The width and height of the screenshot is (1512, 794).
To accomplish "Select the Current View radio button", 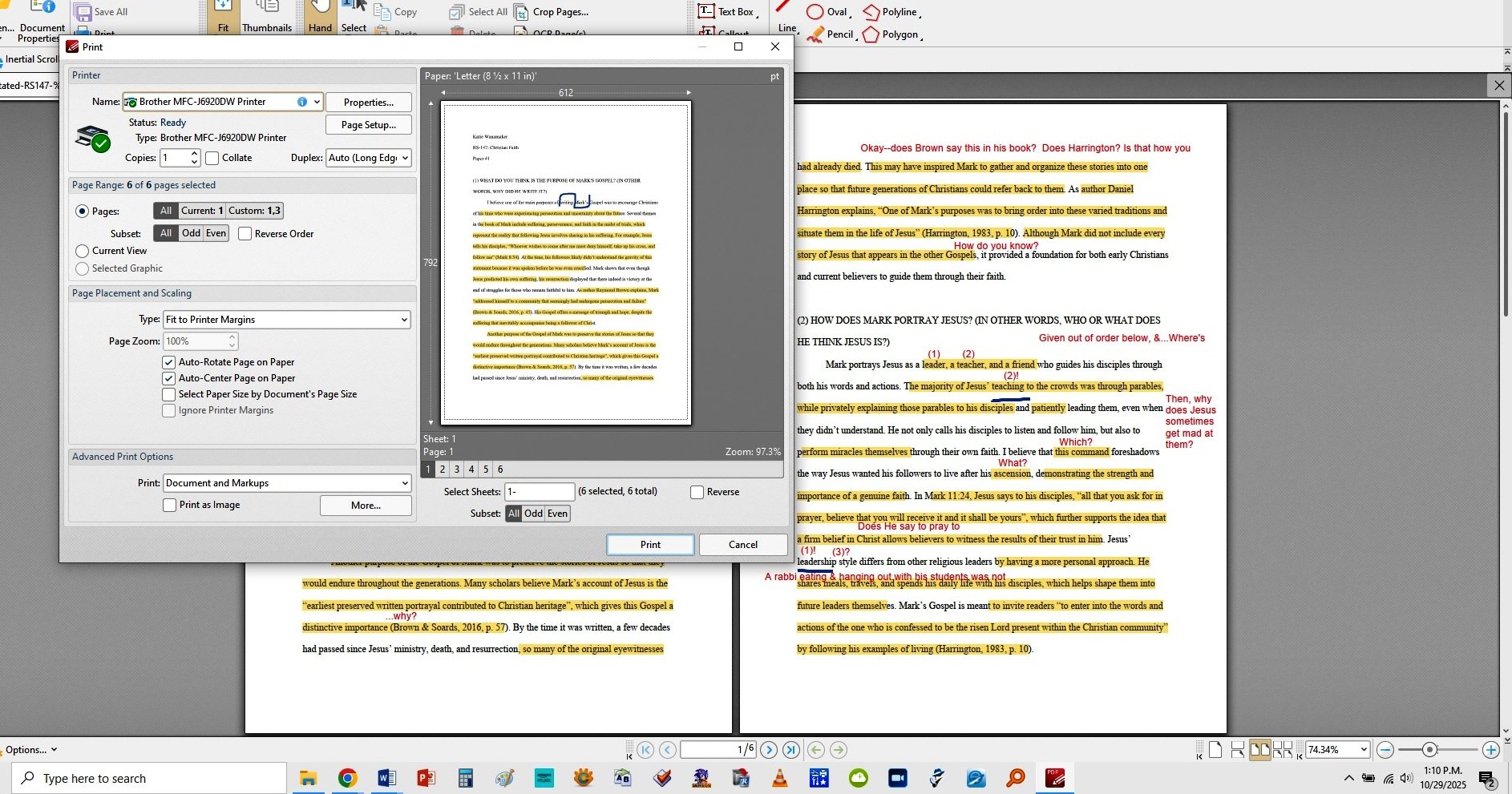I will point(82,251).
